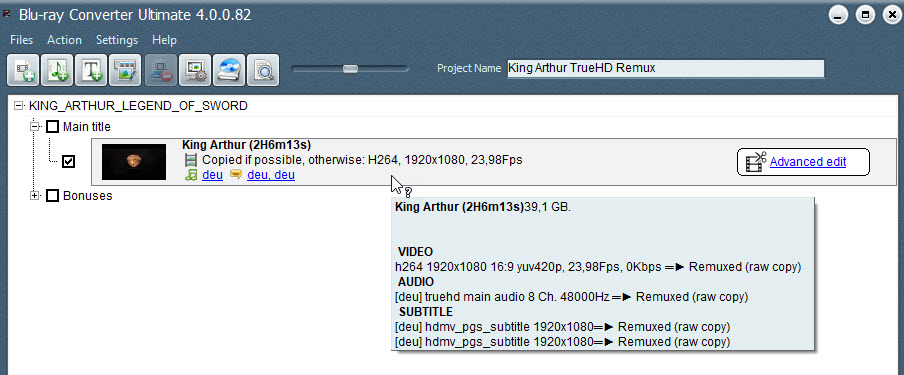
Task: Click the thumbnail size slider handle
Action: click(350, 69)
